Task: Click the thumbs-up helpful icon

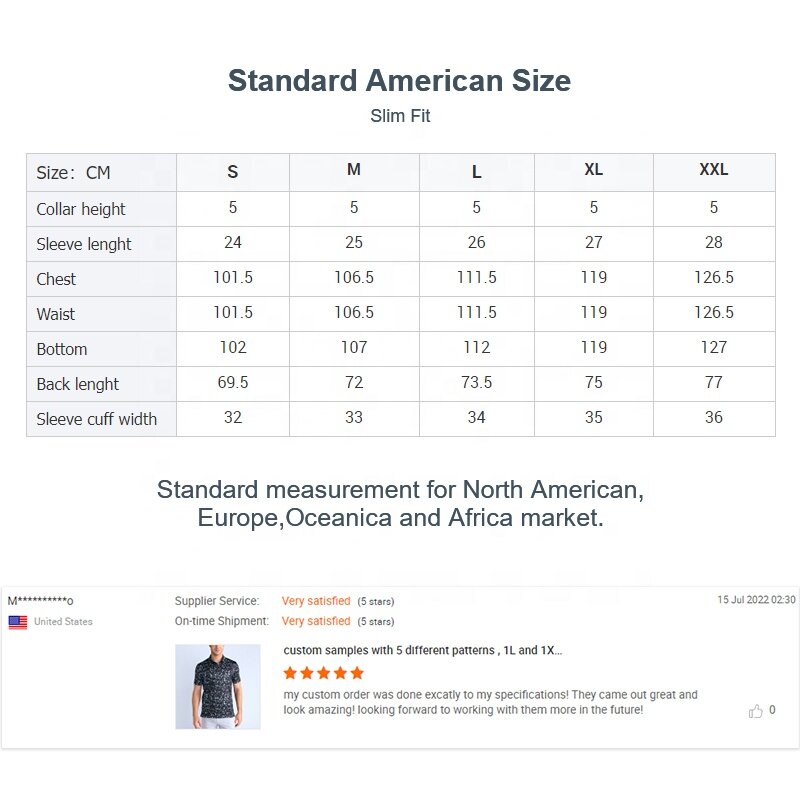Action: pos(755,711)
